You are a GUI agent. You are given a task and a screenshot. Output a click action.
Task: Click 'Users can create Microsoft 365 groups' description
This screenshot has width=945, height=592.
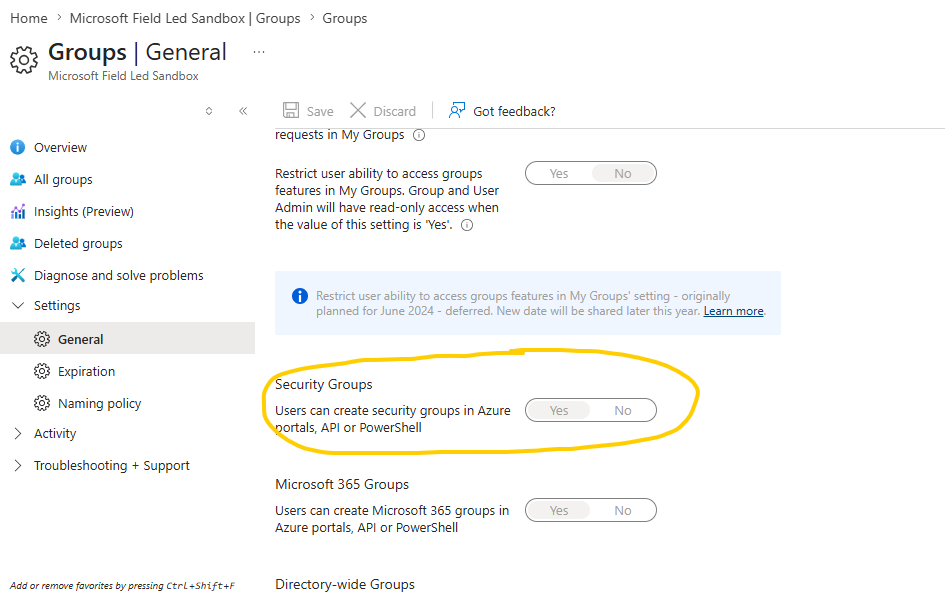[x=392, y=519]
